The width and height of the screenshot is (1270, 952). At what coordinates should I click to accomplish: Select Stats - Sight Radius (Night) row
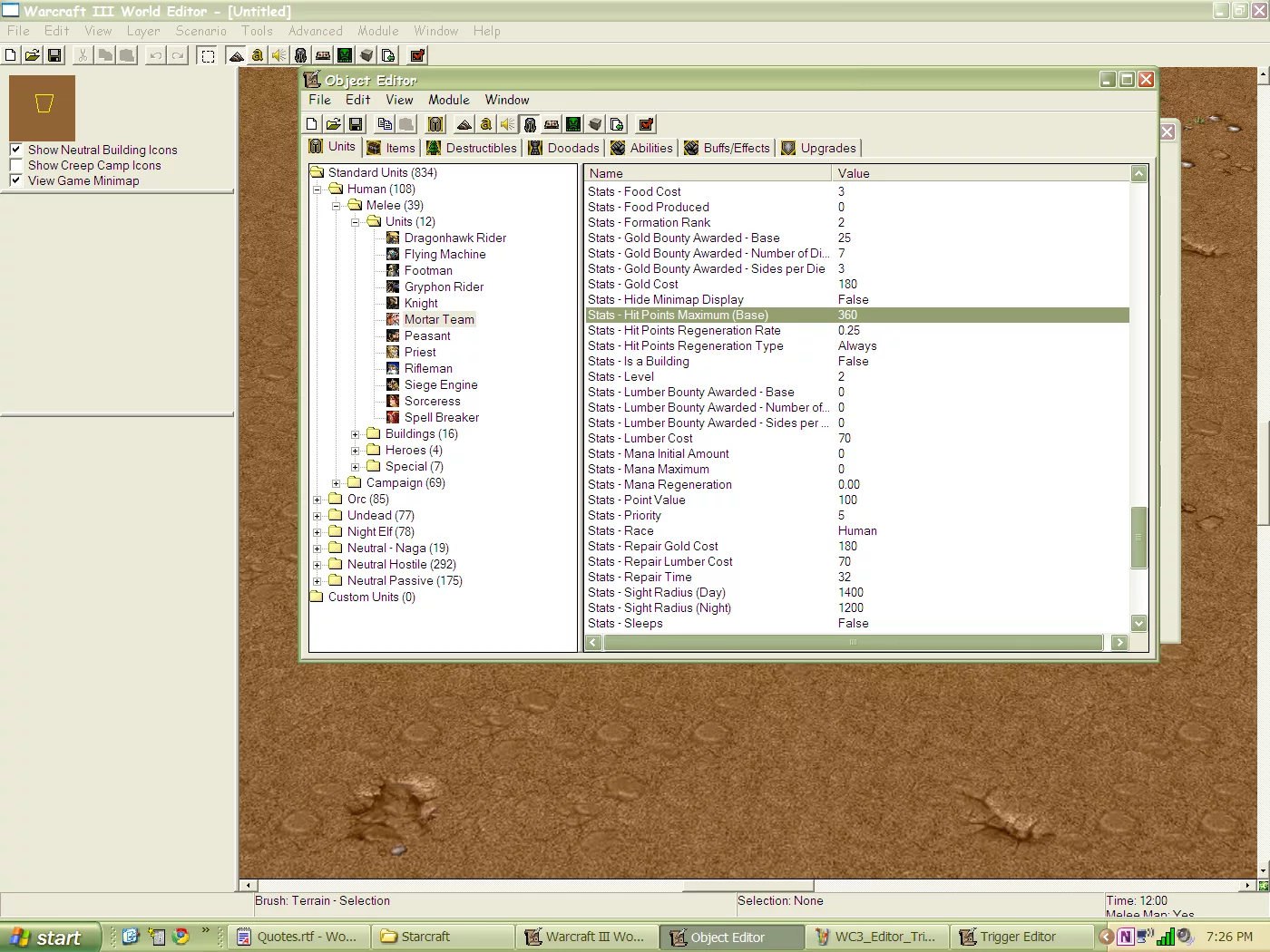[x=857, y=608]
